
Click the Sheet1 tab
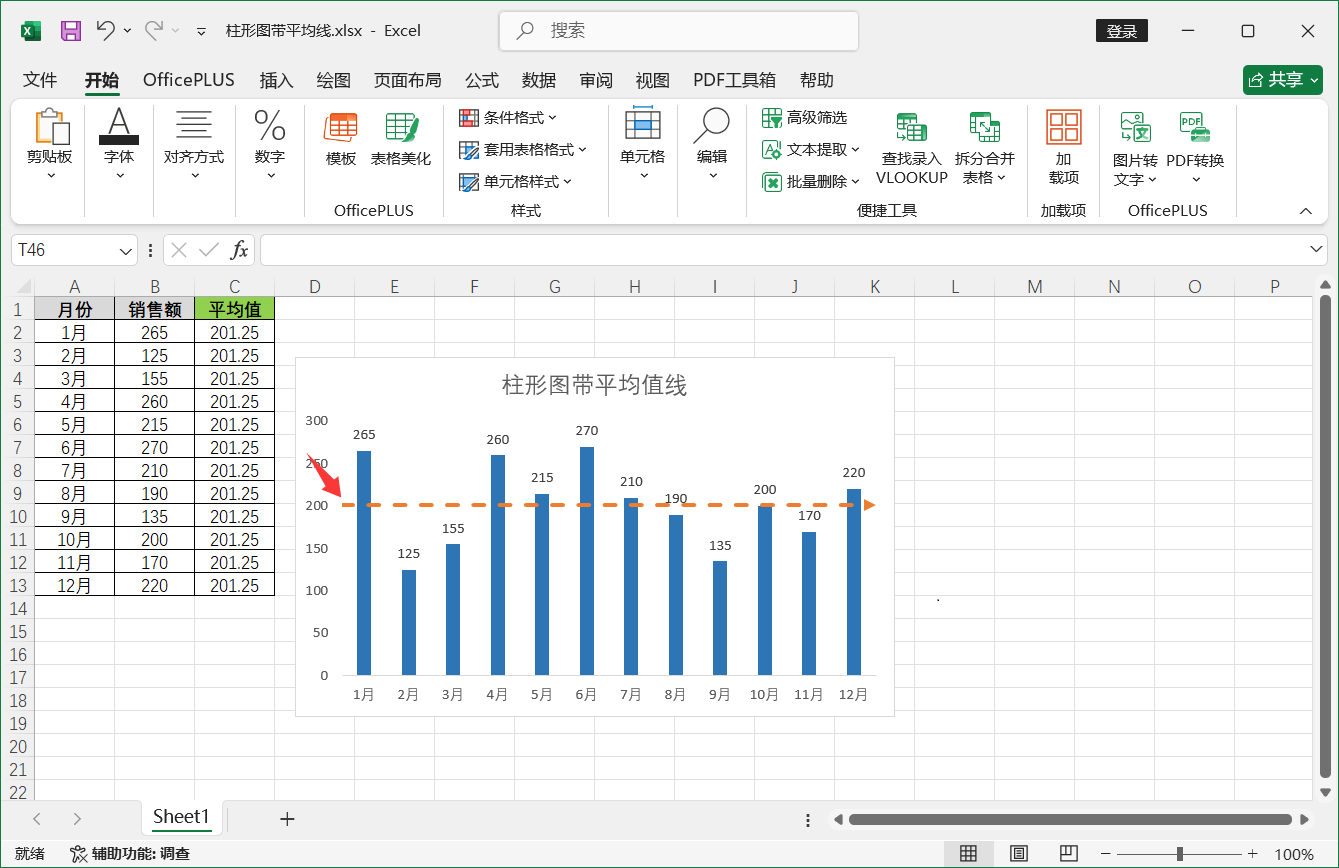pyautogui.click(x=181, y=817)
